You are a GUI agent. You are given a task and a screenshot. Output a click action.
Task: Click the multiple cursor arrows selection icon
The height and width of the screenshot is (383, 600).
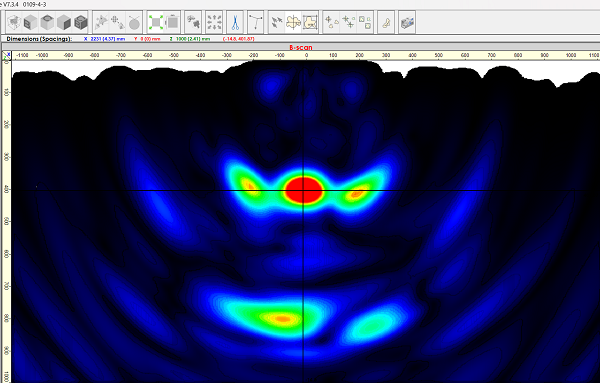pyautogui.click(x=276, y=22)
